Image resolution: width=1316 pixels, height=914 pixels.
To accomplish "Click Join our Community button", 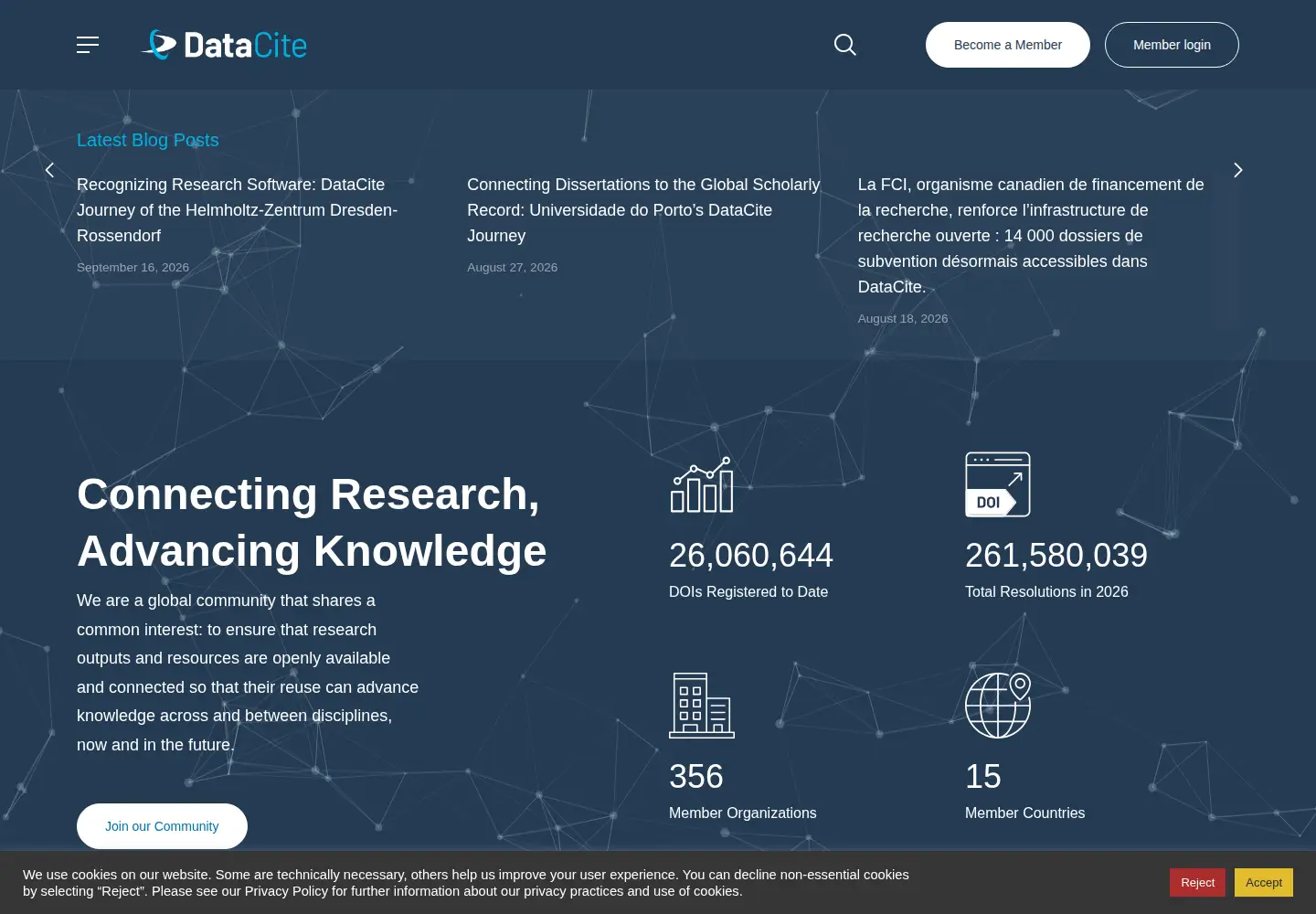I will point(162,826).
